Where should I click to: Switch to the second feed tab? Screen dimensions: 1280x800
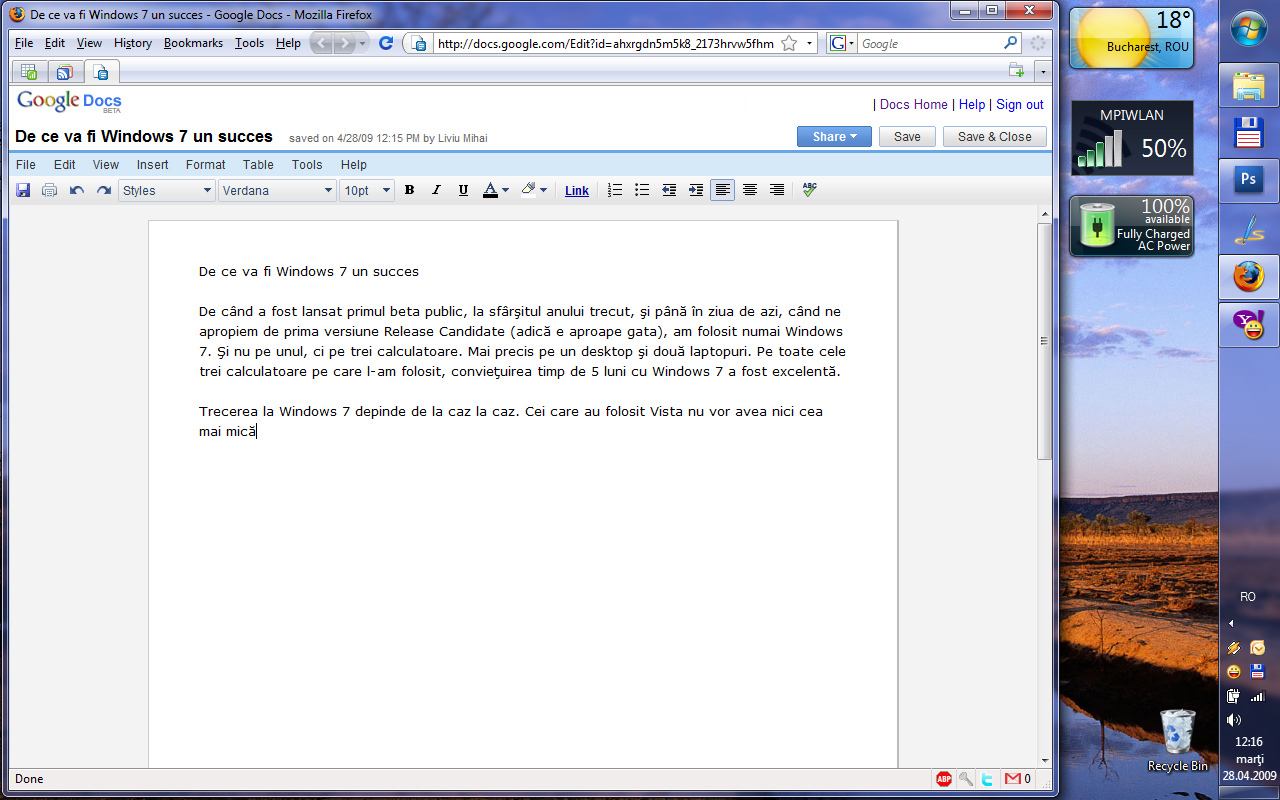point(64,72)
